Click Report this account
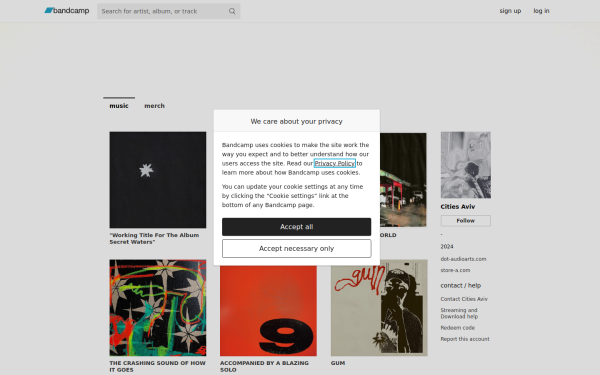Image resolution: width=600 pixels, height=375 pixels. [465, 339]
